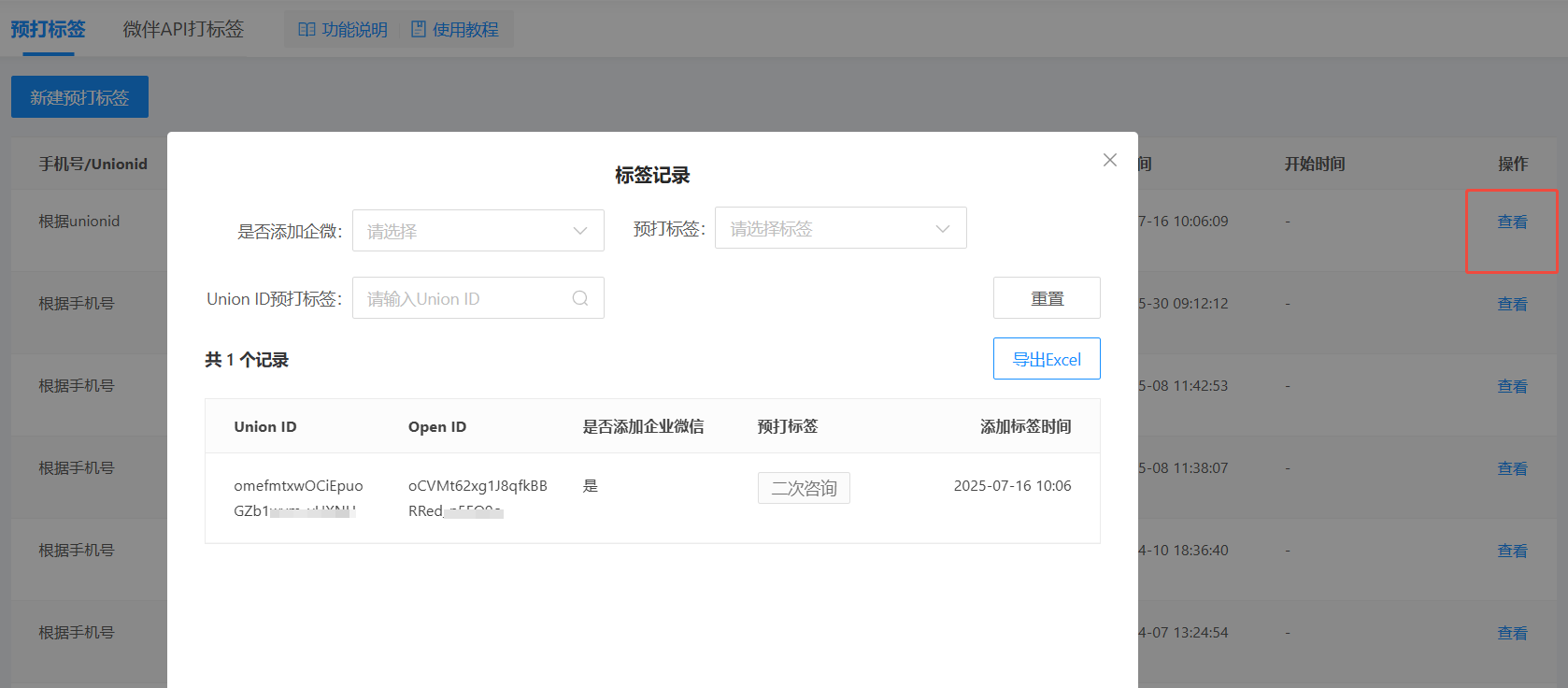
Task: Focus the 请输入Union ID input field
Action: [x=478, y=298]
